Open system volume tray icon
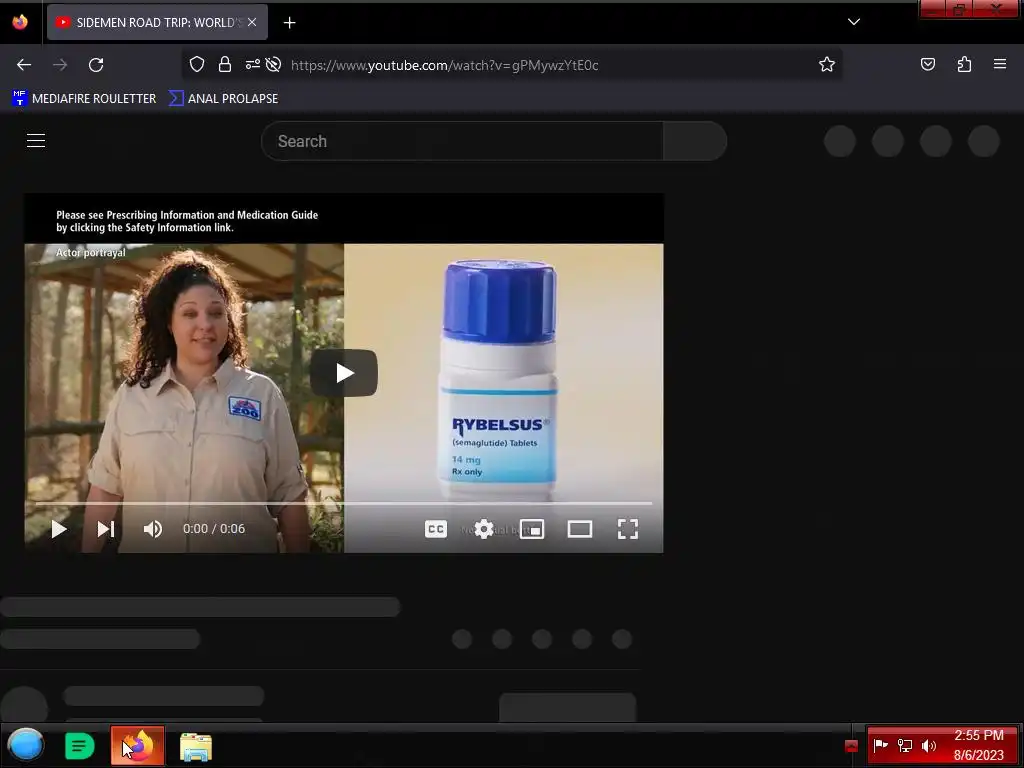The height and width of the screenshot is (768, 1024). coord(929,745)
